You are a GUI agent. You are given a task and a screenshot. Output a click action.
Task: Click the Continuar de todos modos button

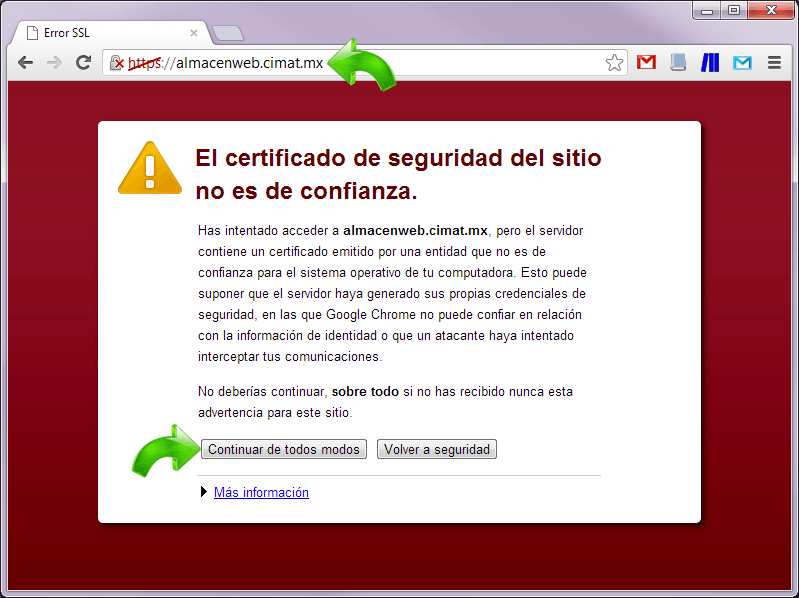click(x=284, y=450)
